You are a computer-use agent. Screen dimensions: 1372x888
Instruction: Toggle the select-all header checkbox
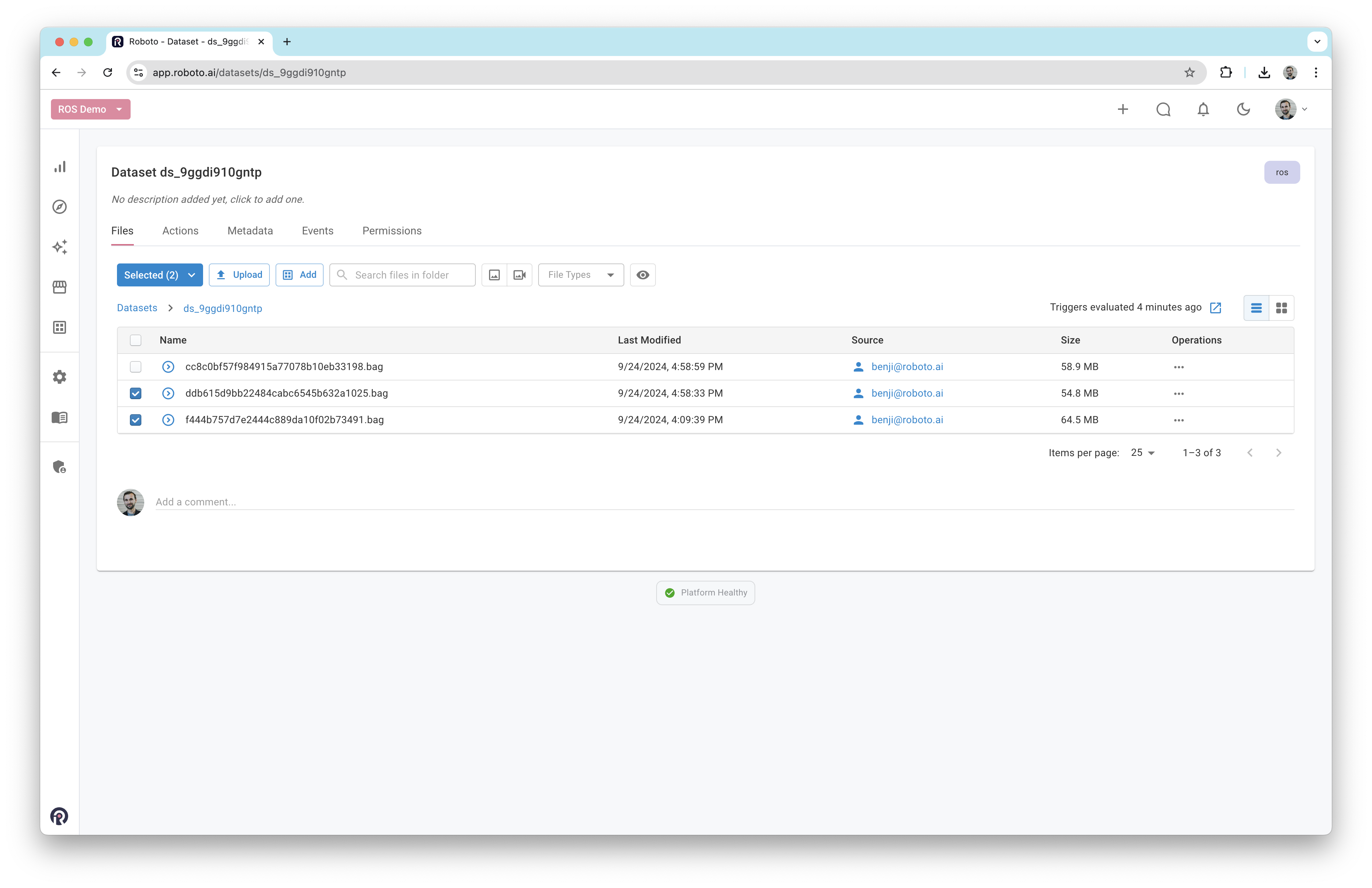pyautogui.click(x=135, y=340)
